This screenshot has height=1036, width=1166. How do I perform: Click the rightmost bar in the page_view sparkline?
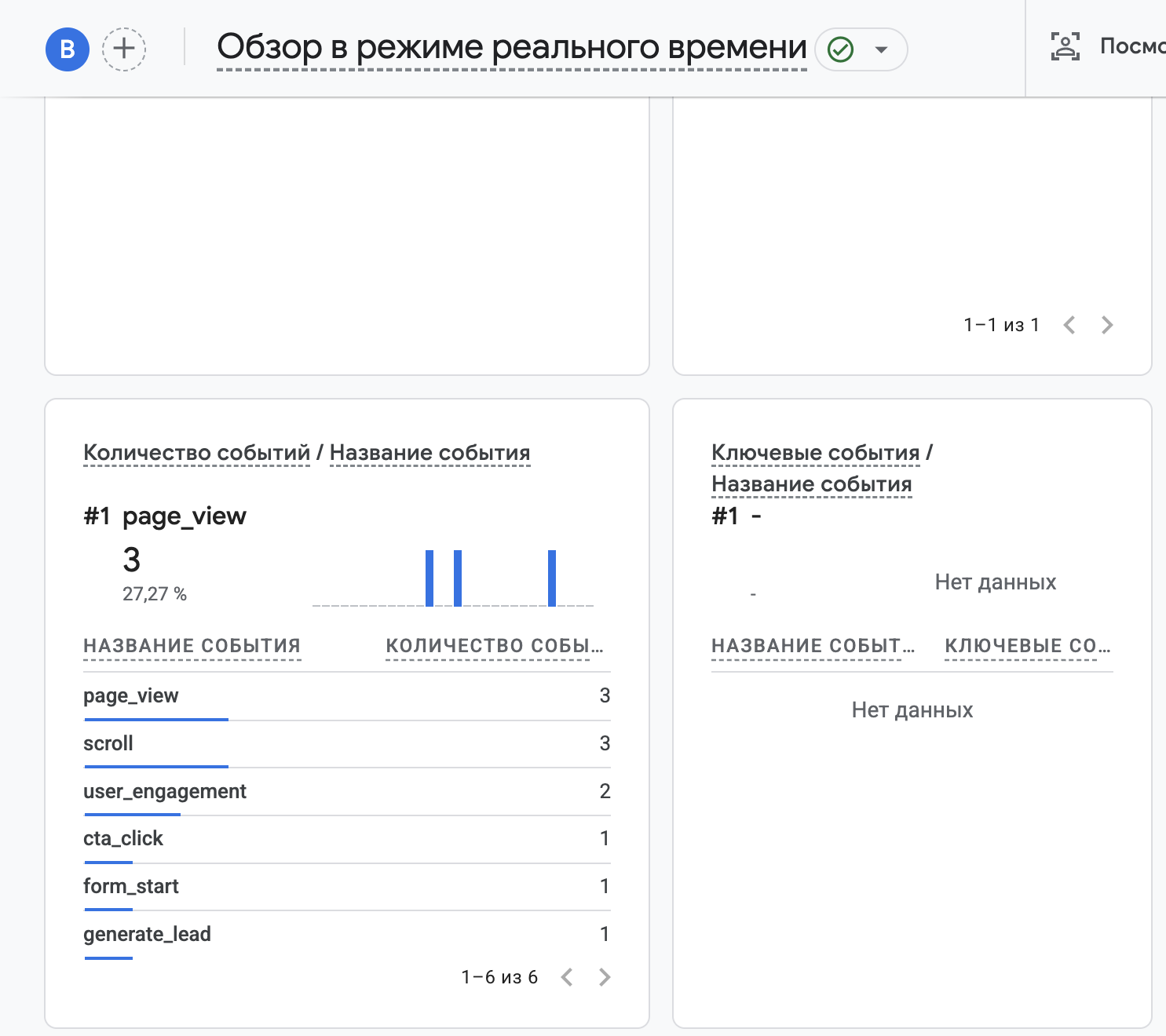[552, 578]
